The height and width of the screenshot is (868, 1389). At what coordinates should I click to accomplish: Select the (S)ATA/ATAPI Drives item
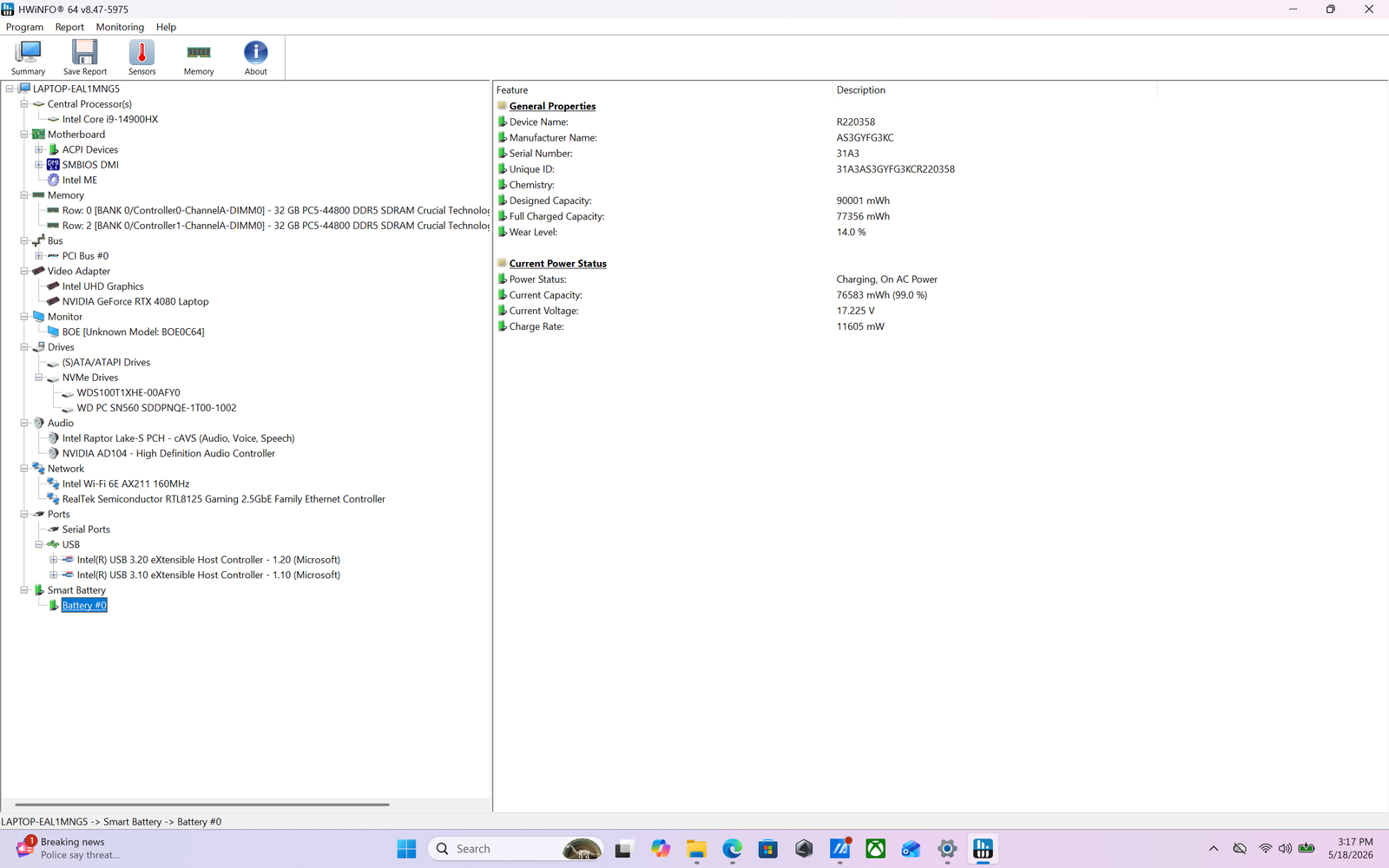pyautogui.click(x=106, y=362)
